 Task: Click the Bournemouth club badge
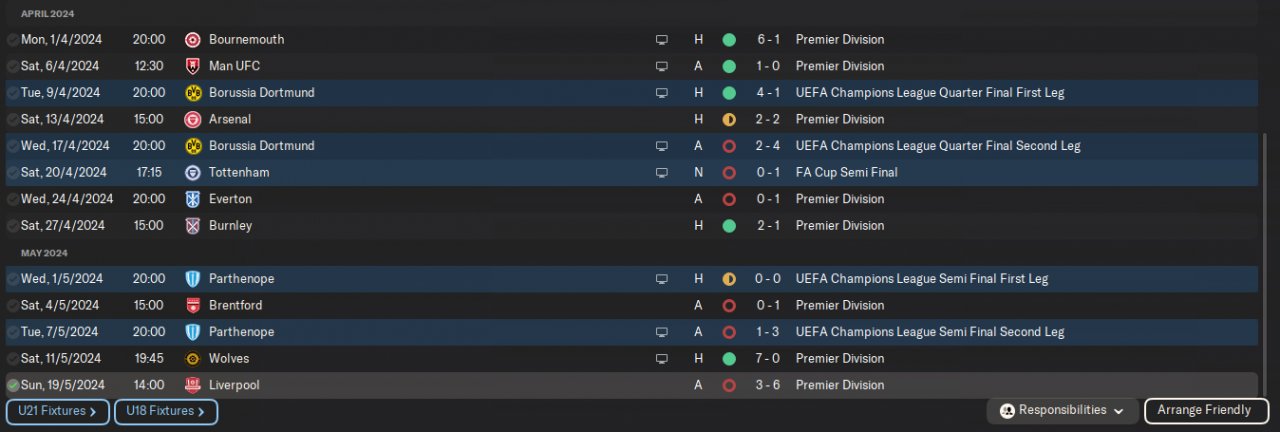[x=193, y=40]
